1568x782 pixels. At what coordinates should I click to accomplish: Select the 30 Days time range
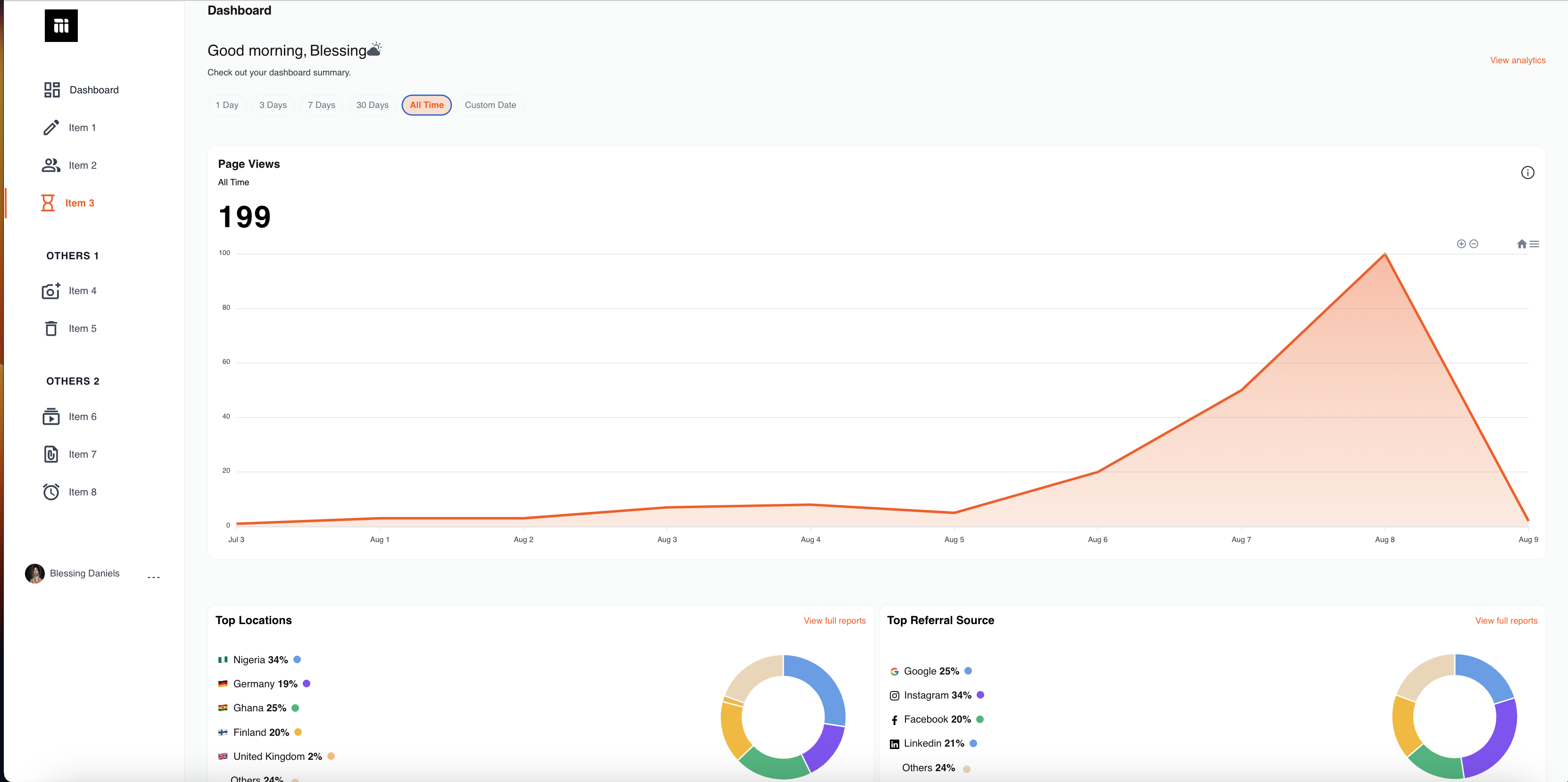[x=372, y=105]
